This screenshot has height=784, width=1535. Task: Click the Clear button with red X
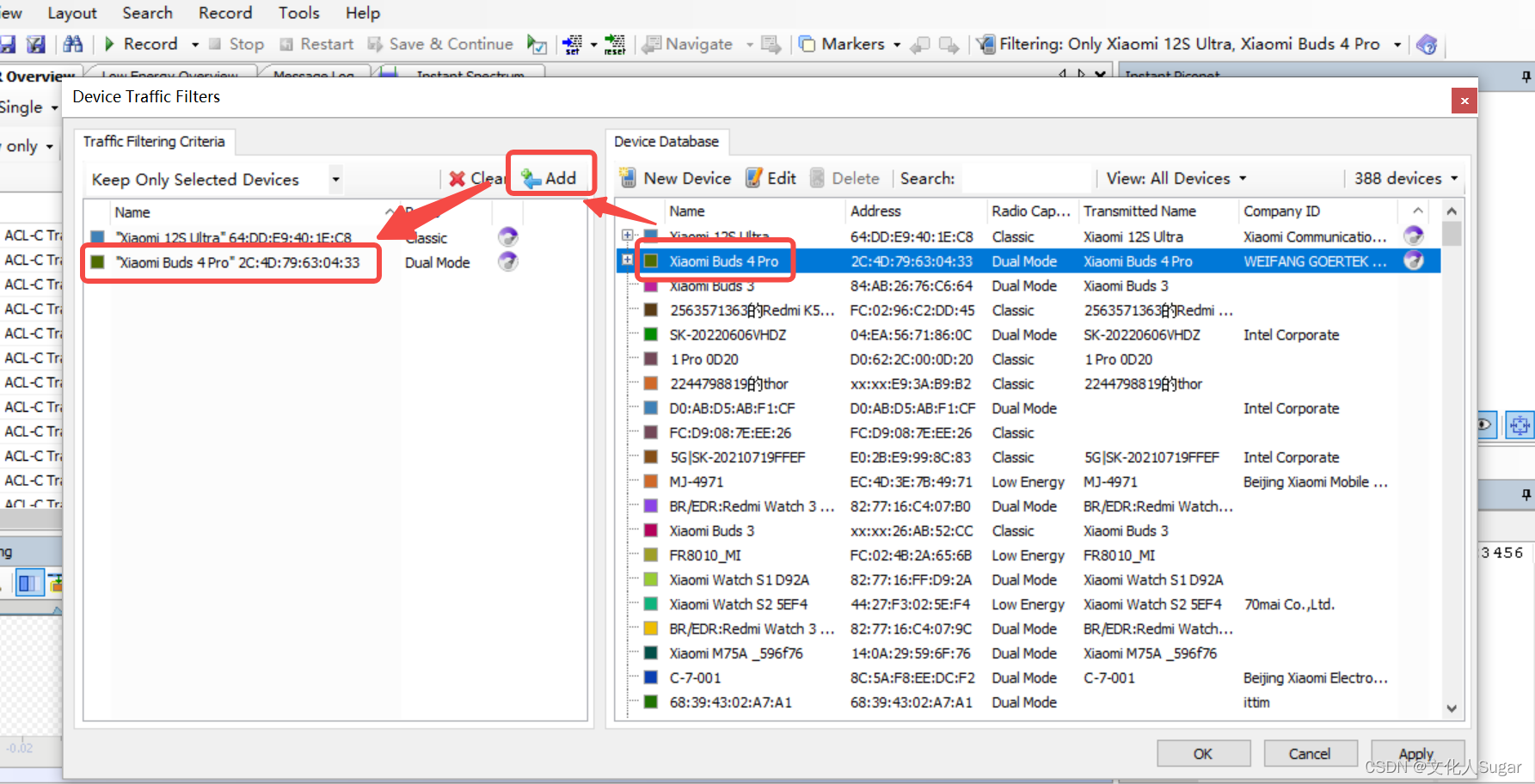tap(477, 179)
